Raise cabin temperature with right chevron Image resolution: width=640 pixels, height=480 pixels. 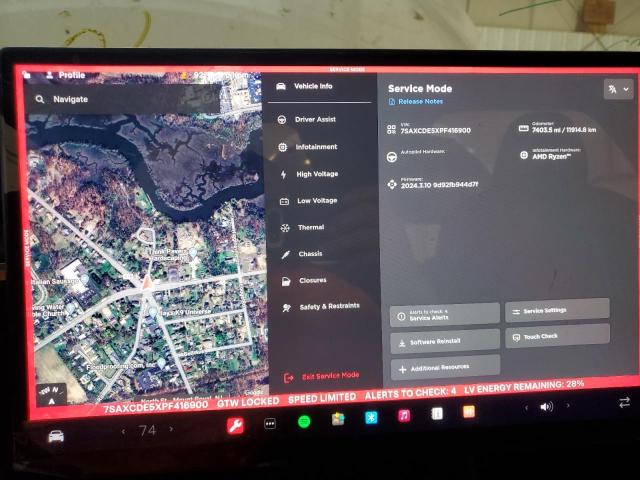[x=171, y=429]
